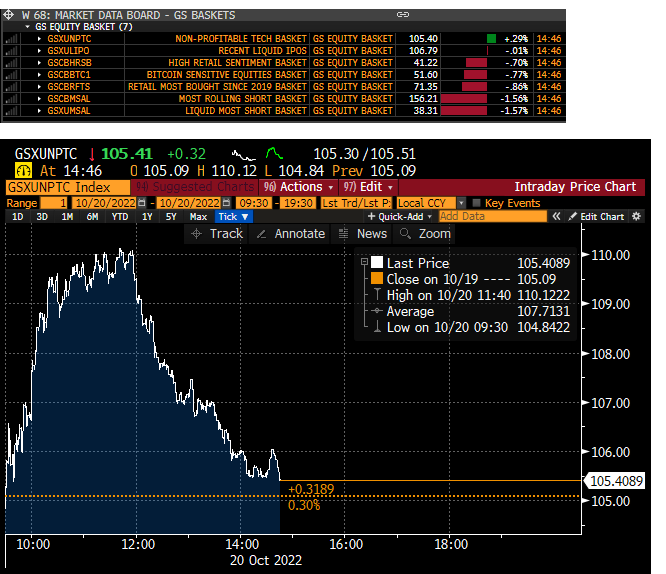Click the 19:30 end time field
666x574 pixels.
tap(298, 203)
